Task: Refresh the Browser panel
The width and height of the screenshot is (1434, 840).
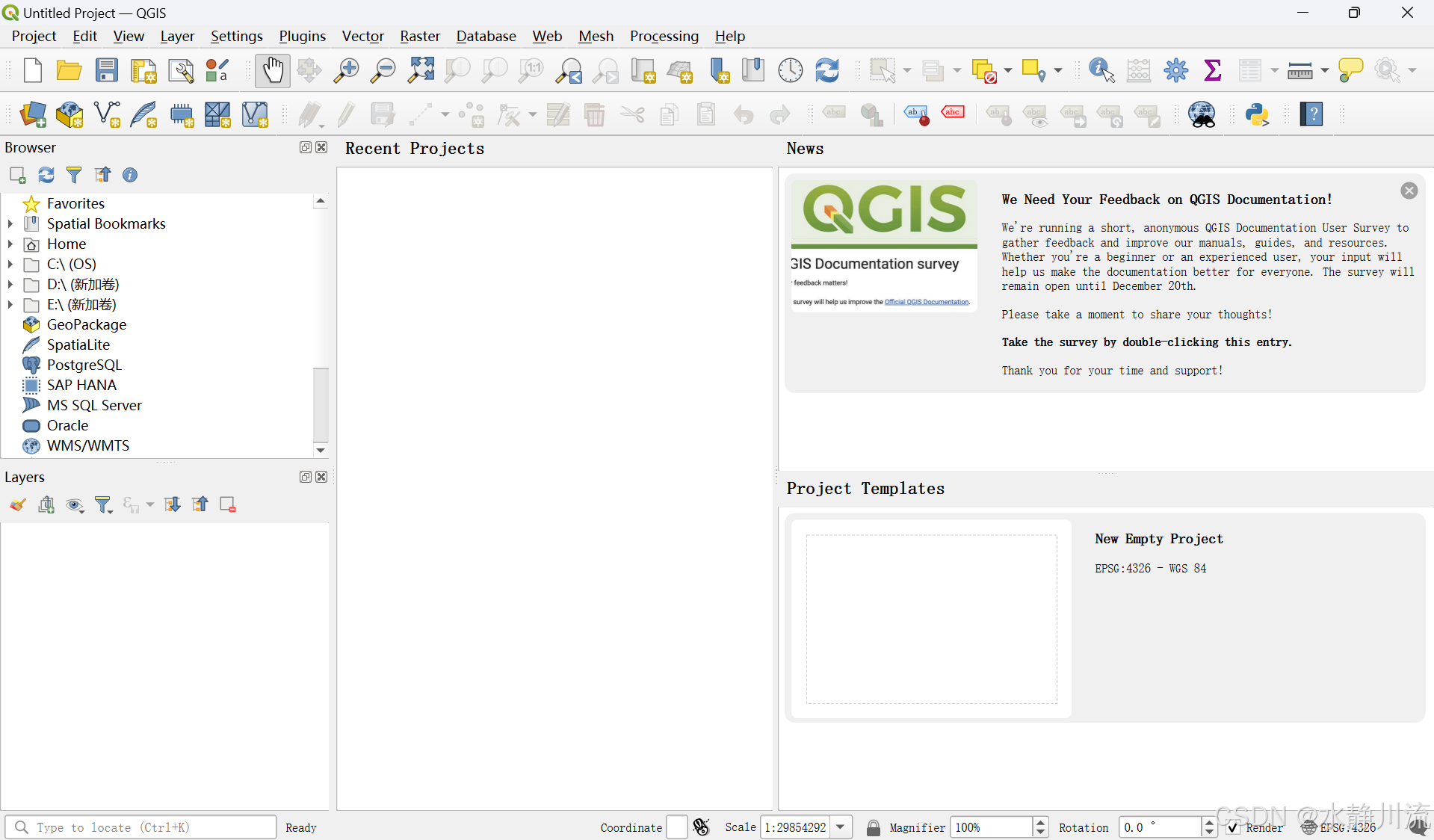Action: [46, 175]
